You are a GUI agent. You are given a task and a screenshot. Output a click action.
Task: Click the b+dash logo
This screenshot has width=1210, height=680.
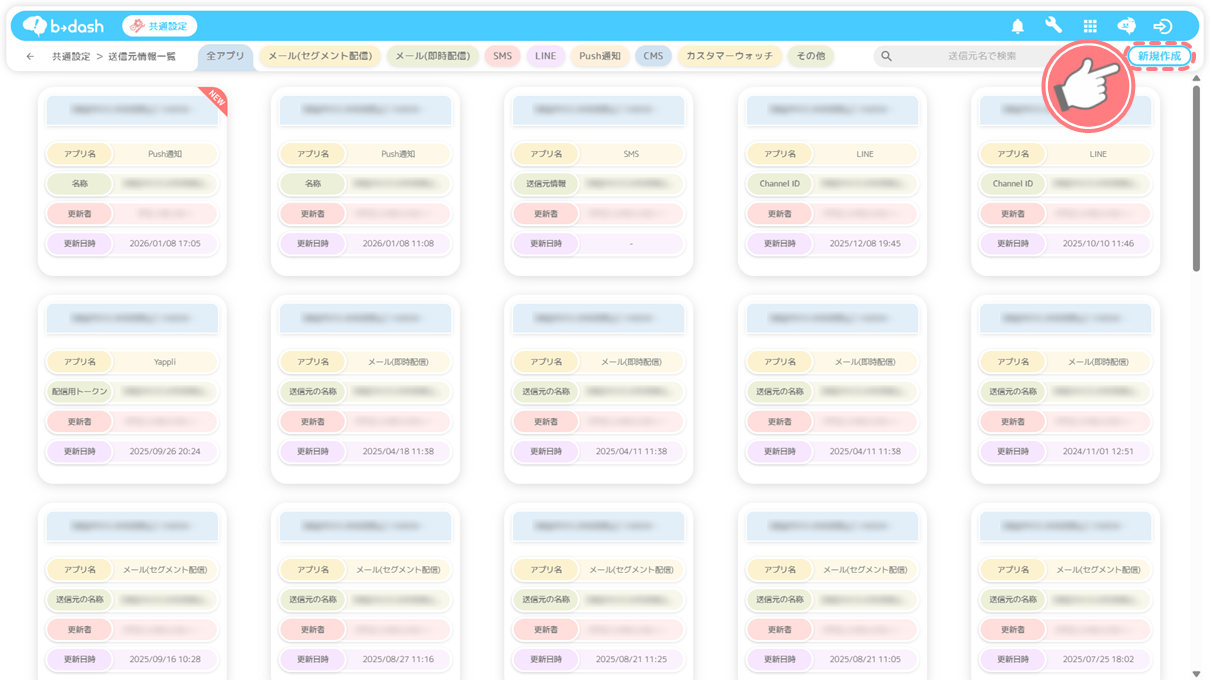[x=62, y=26]
